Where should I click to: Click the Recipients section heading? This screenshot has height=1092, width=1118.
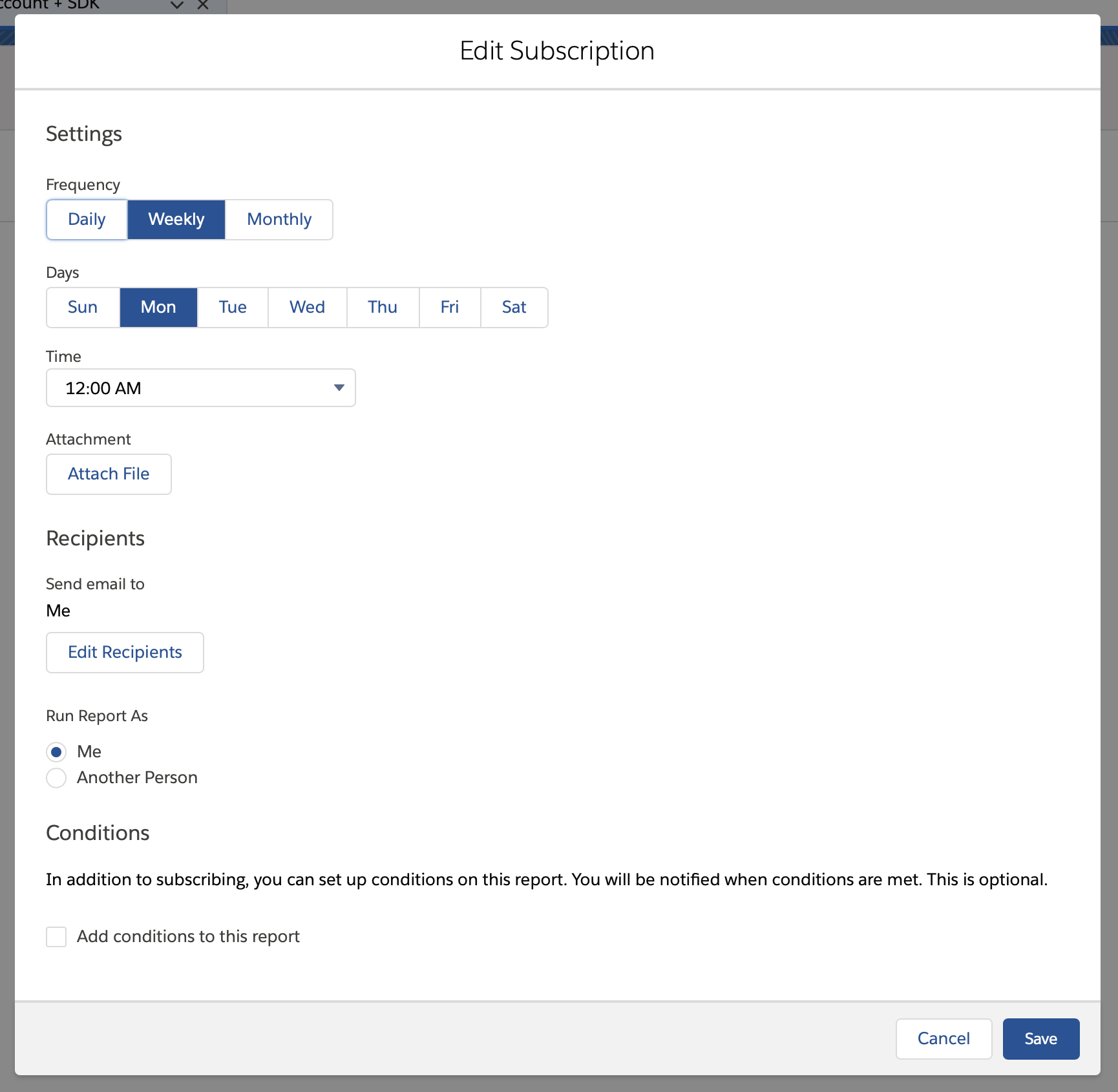coord(95,539)
